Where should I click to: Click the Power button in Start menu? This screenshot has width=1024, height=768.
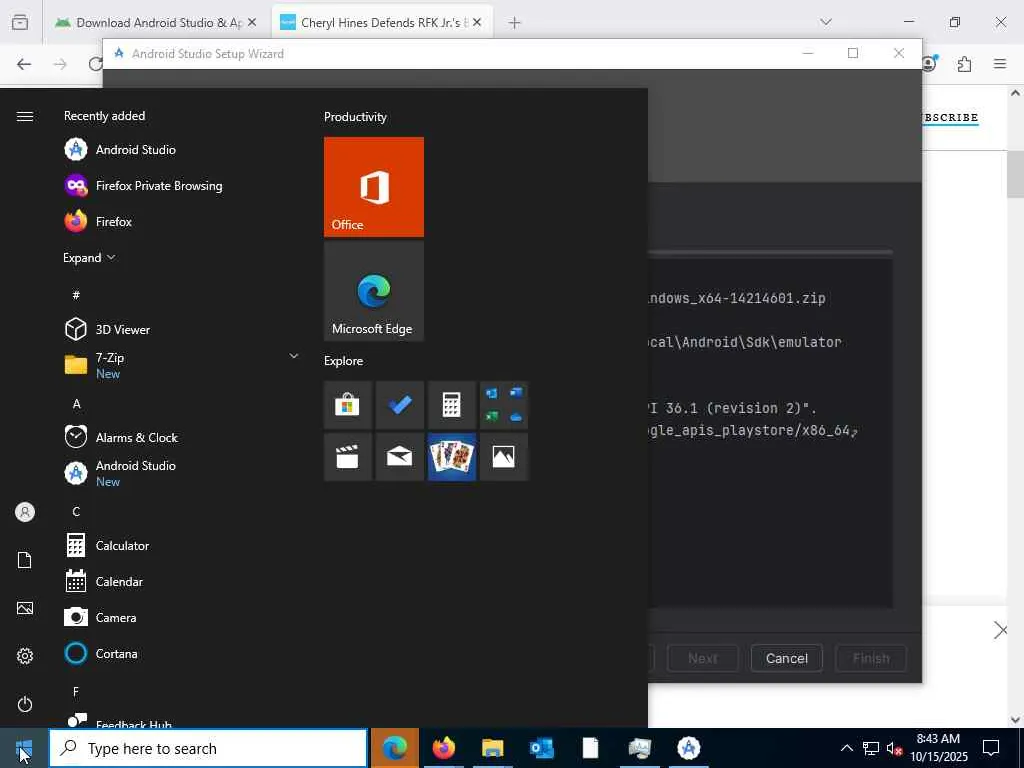point(25,704)
